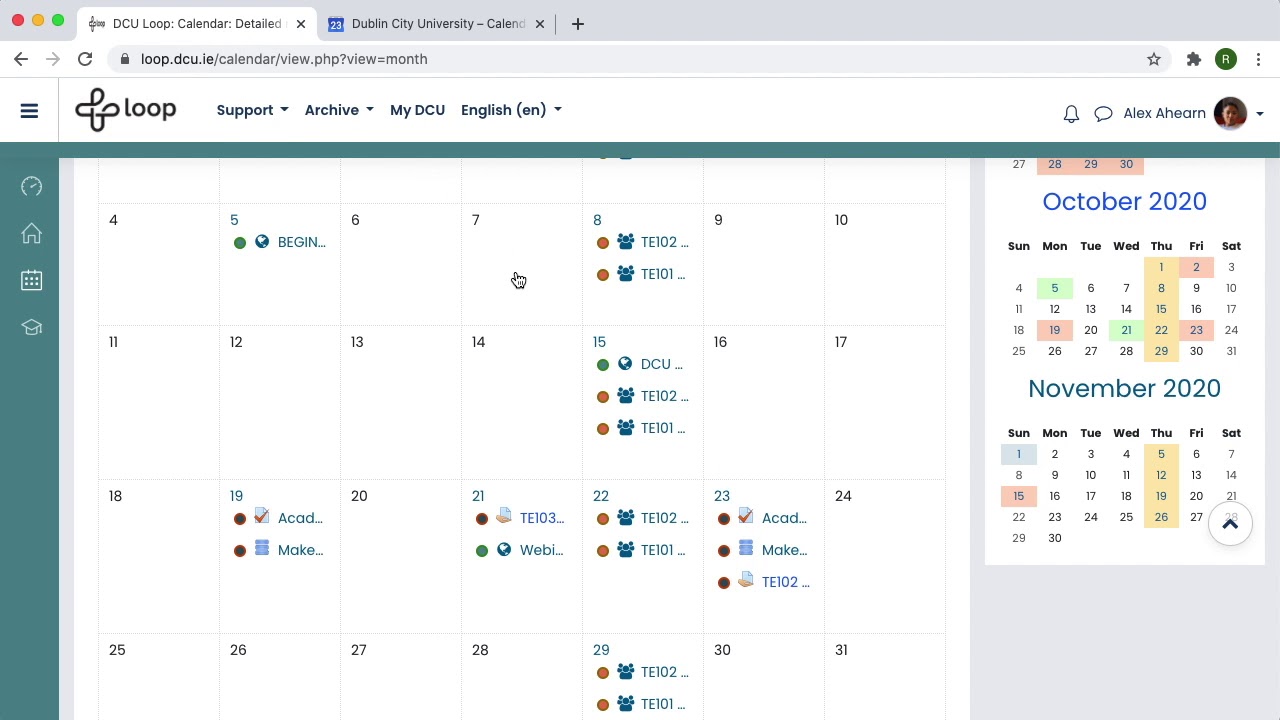Expand the Archive dropdown menu
Viewport: 1280px width, 720px height.
coord(339,110)
